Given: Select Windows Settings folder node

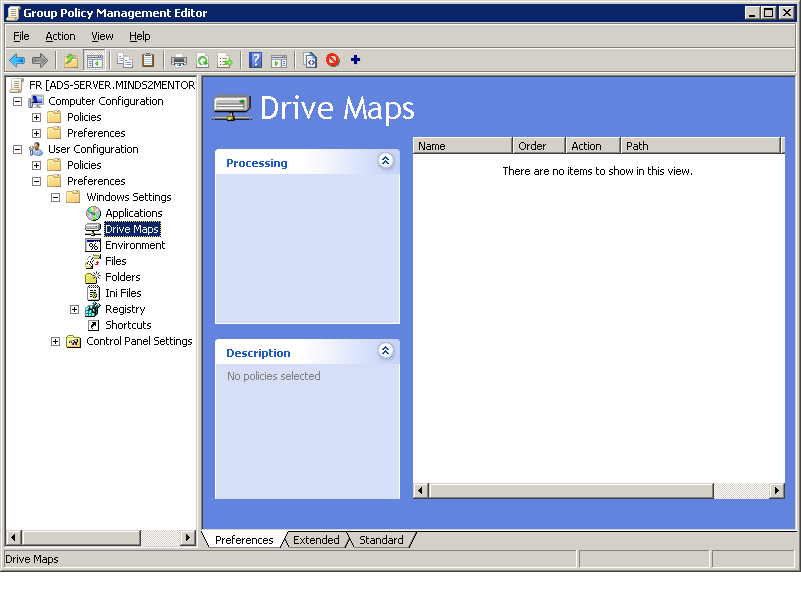Looking at the screenshot, I should point(129,197).
